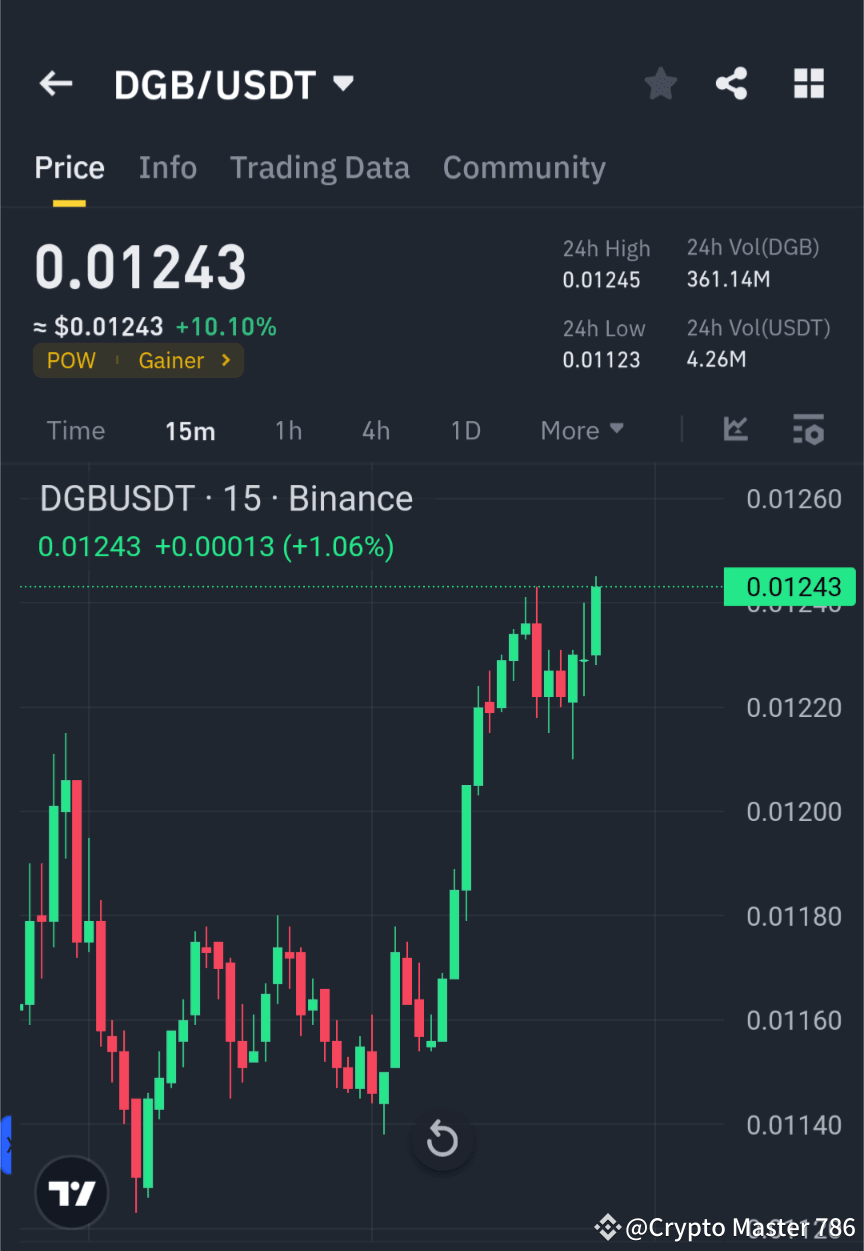864x1251 pixels.
Task: Expand the DGB/USDT pair selector
Action: pos(342,84)
